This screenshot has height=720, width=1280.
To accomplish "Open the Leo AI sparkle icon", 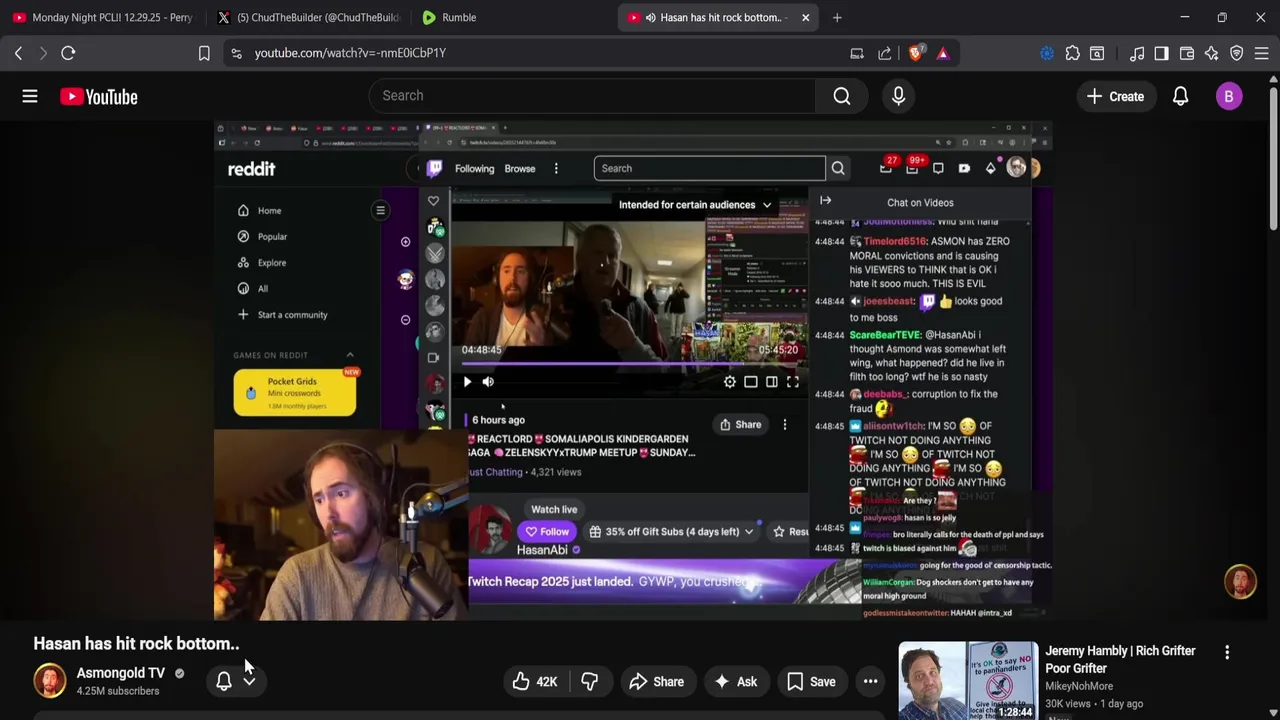I will (x=1212, y=53).
